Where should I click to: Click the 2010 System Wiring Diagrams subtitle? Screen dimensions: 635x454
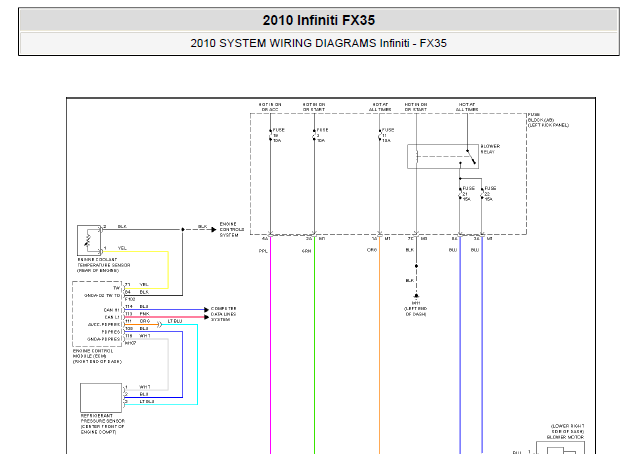[x=318, y=43]
